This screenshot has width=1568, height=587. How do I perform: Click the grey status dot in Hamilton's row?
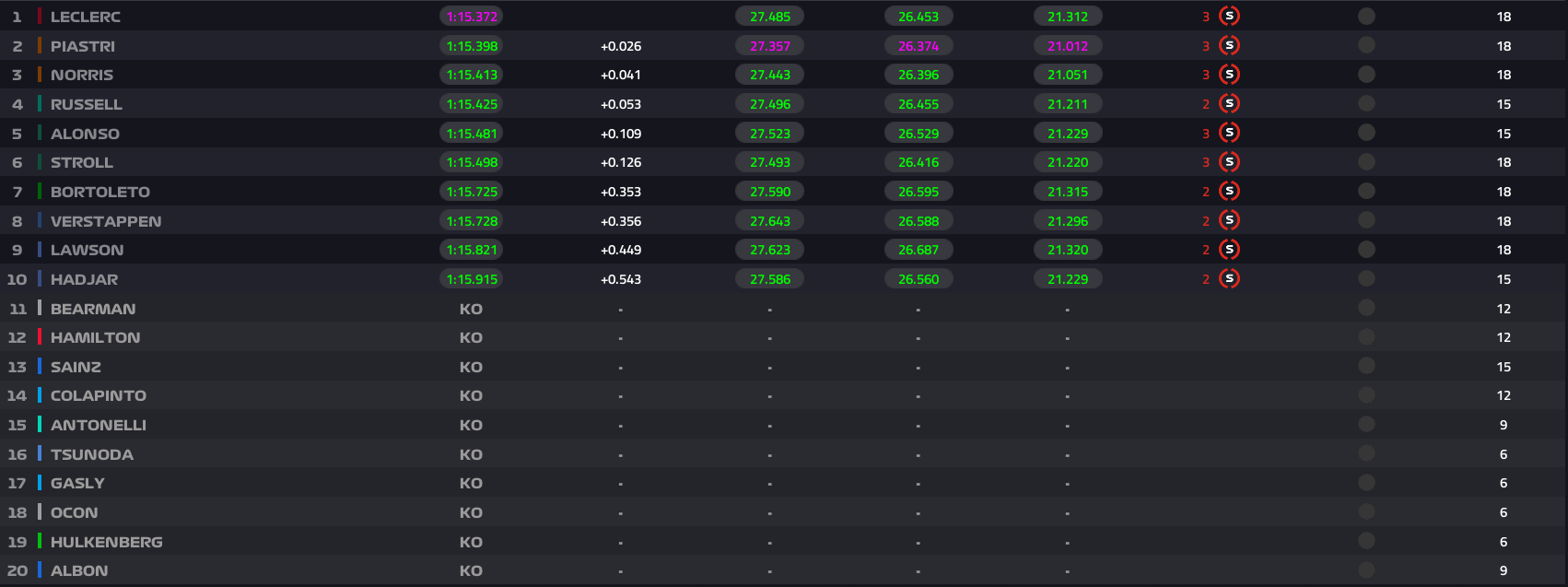tap(1366, 337)
